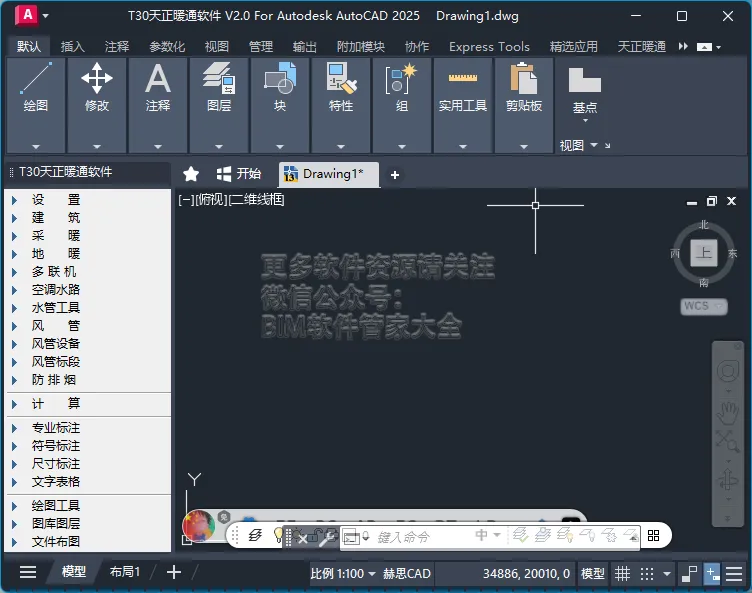Viewport: 752px width, 593px height.
Task: Switch to the 插入 ribbon tab
Action: click(73, 47)
